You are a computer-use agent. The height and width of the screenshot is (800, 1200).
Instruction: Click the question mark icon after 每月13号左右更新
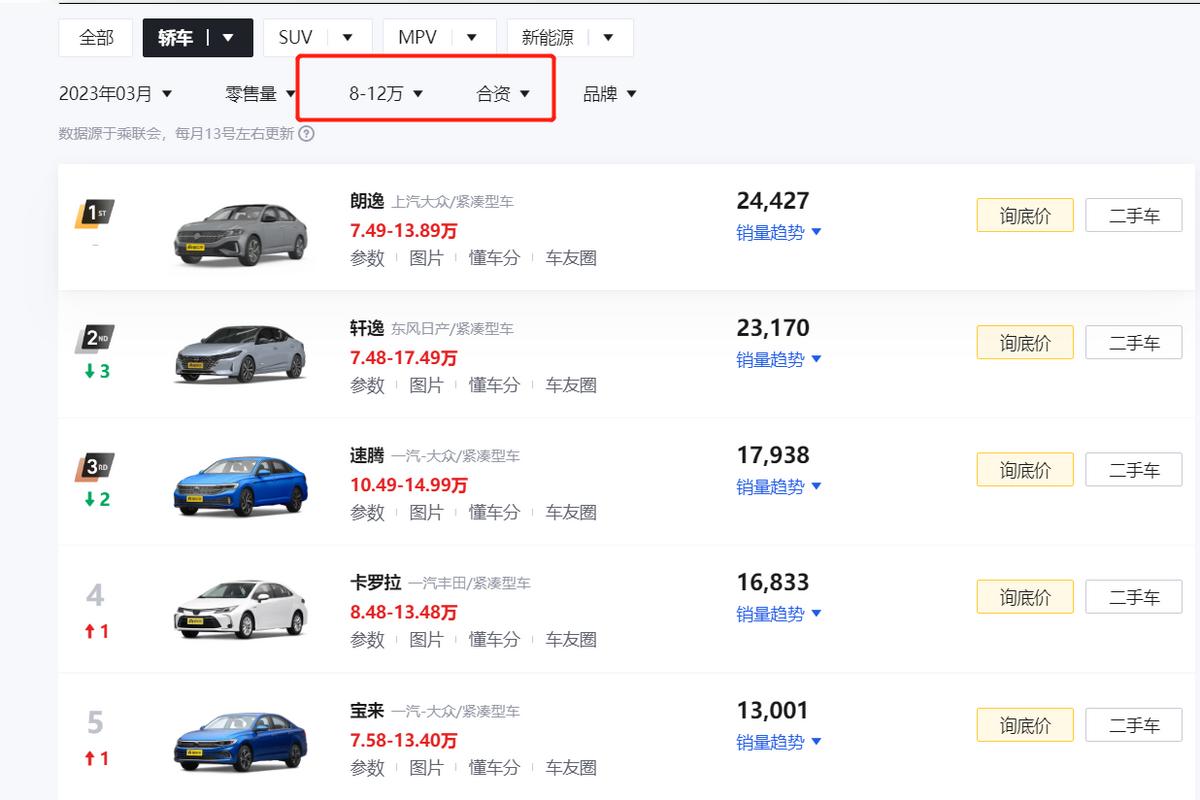coord(304,132)
